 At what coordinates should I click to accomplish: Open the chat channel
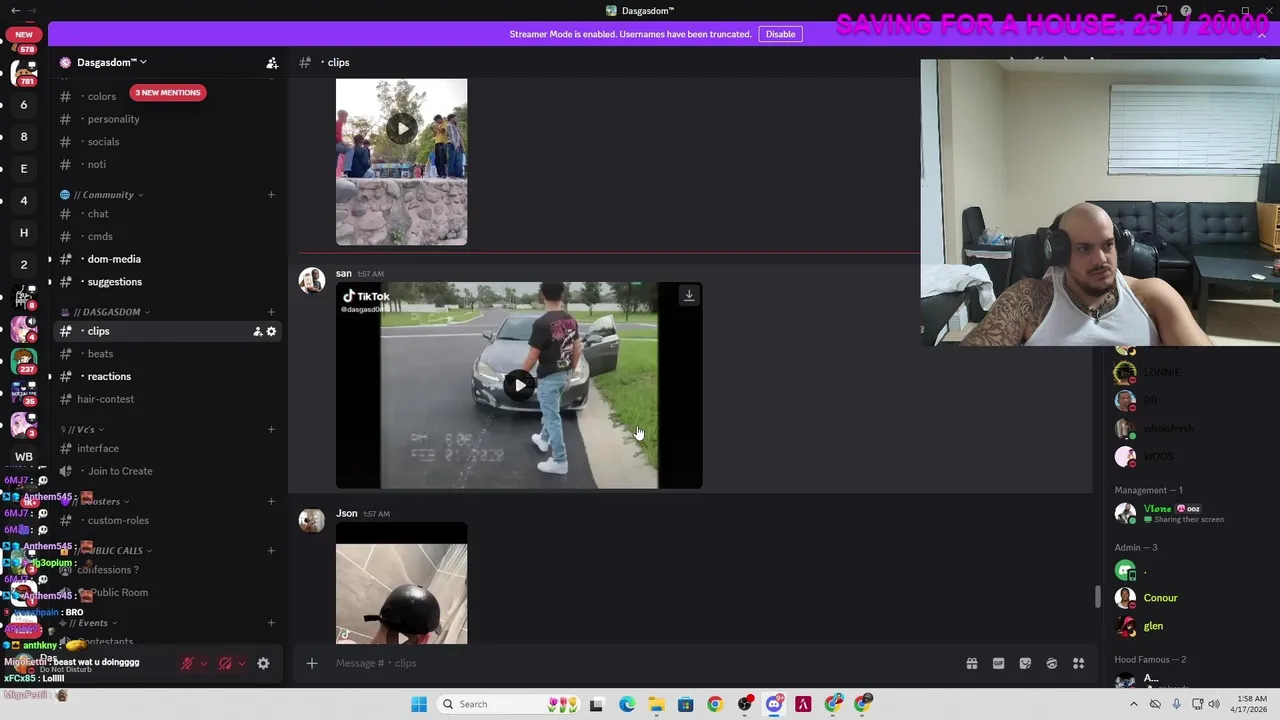coord(166,214)
